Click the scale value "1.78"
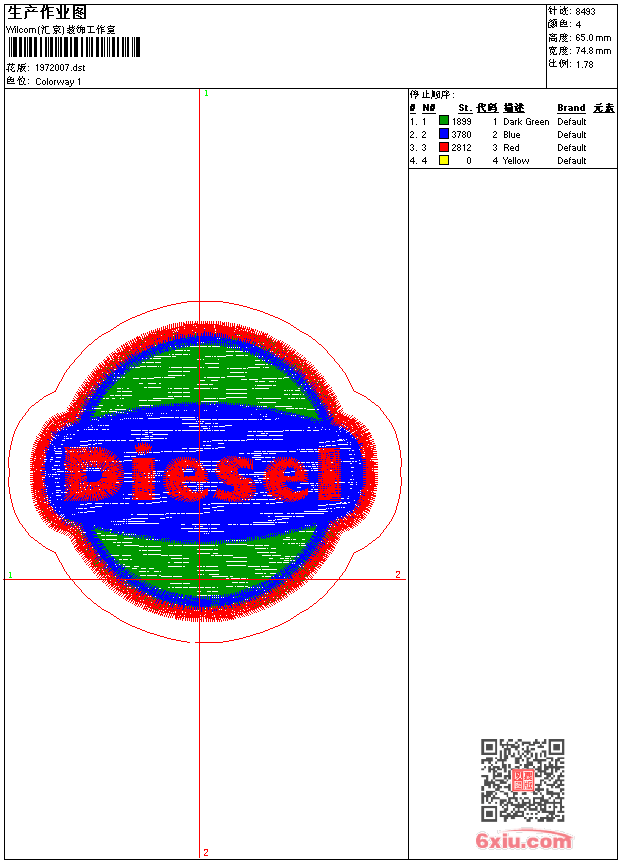Image resolution: width=620 pixels, height=860 pixels. coord(584,64)
